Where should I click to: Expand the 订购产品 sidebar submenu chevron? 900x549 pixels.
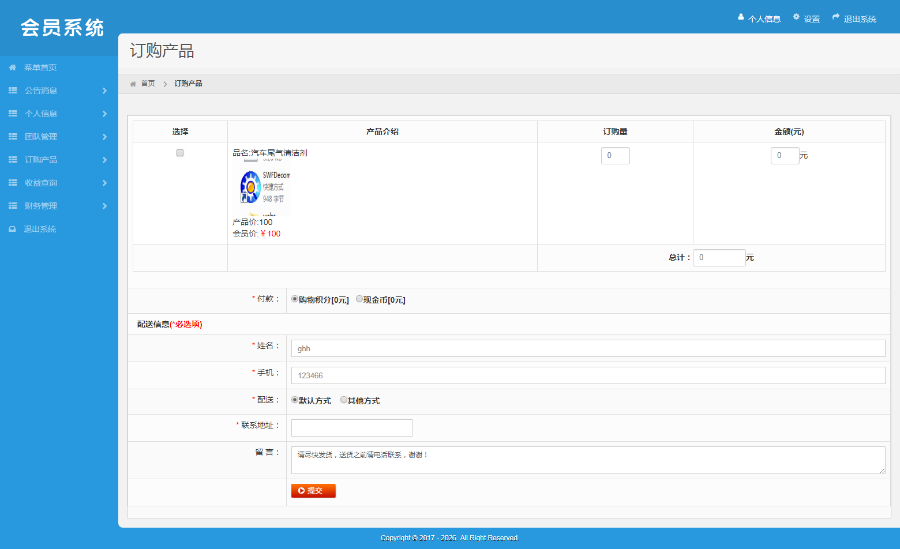pos(104,159)
